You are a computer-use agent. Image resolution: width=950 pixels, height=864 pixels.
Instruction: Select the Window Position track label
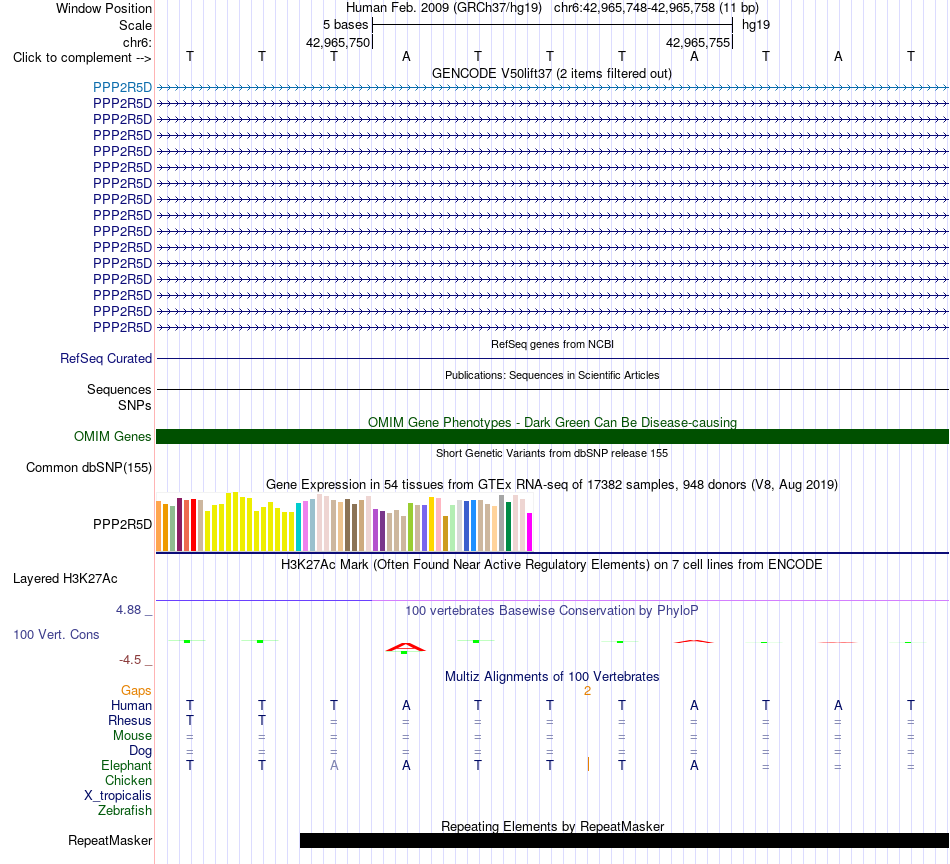(x=104, y=8)
